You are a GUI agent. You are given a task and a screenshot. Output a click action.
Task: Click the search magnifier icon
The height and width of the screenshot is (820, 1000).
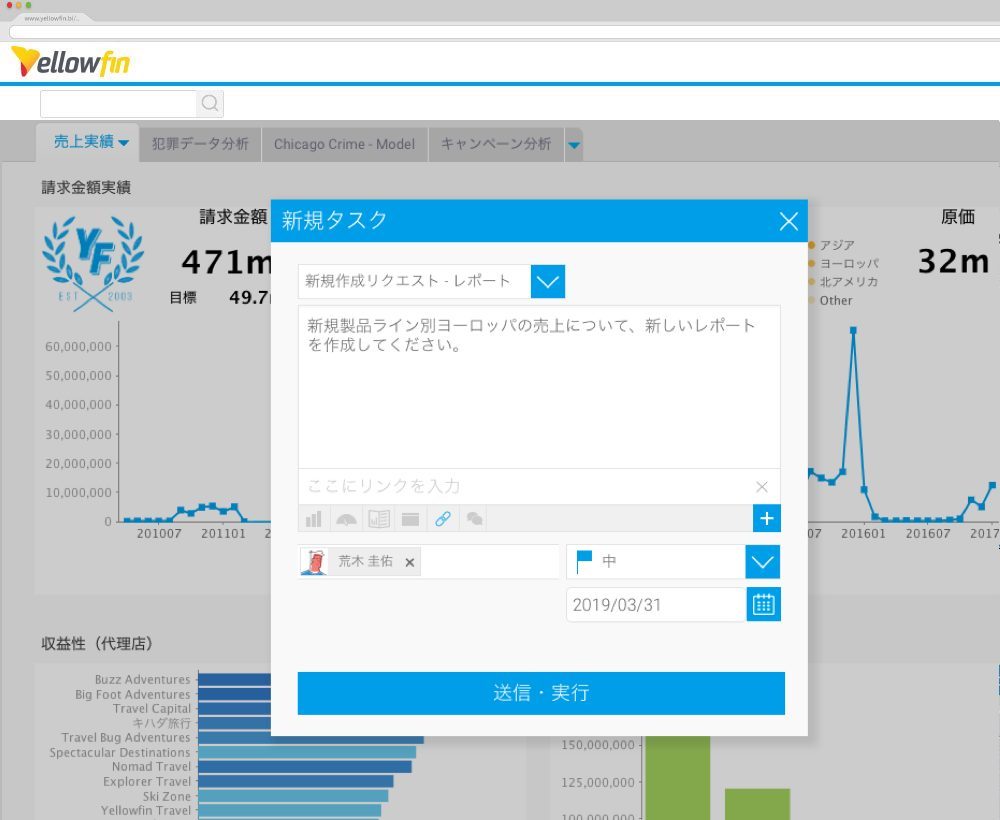pyautogui.click(x=210, y=103)
